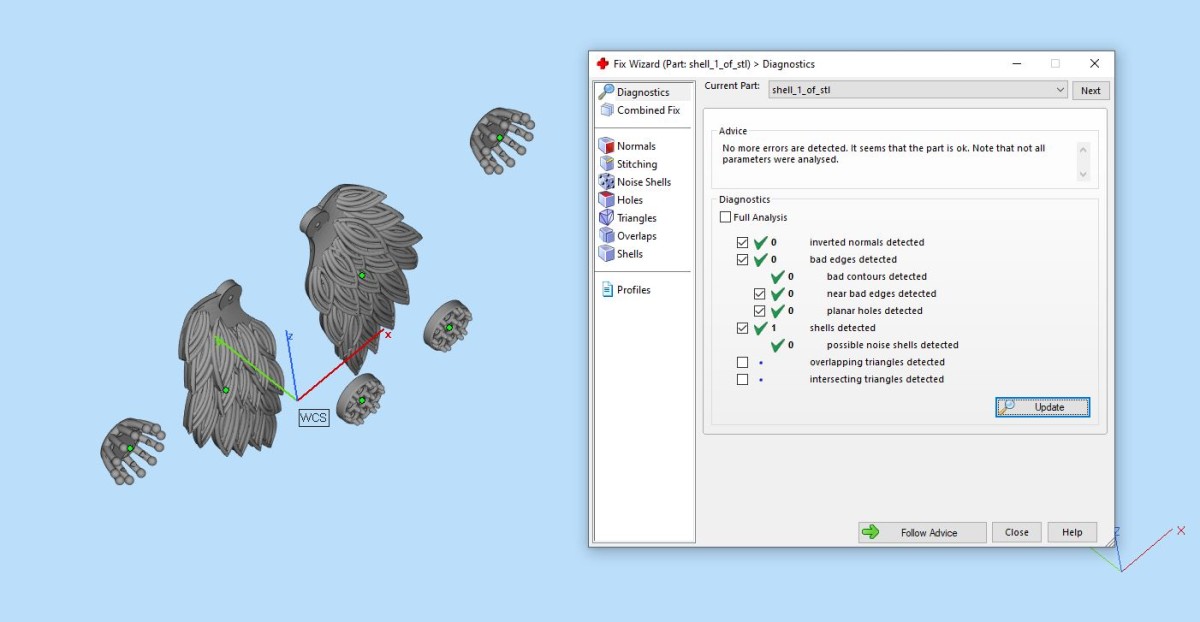Enable intersecting triangles detected checkbox

(x=742, y=379)
